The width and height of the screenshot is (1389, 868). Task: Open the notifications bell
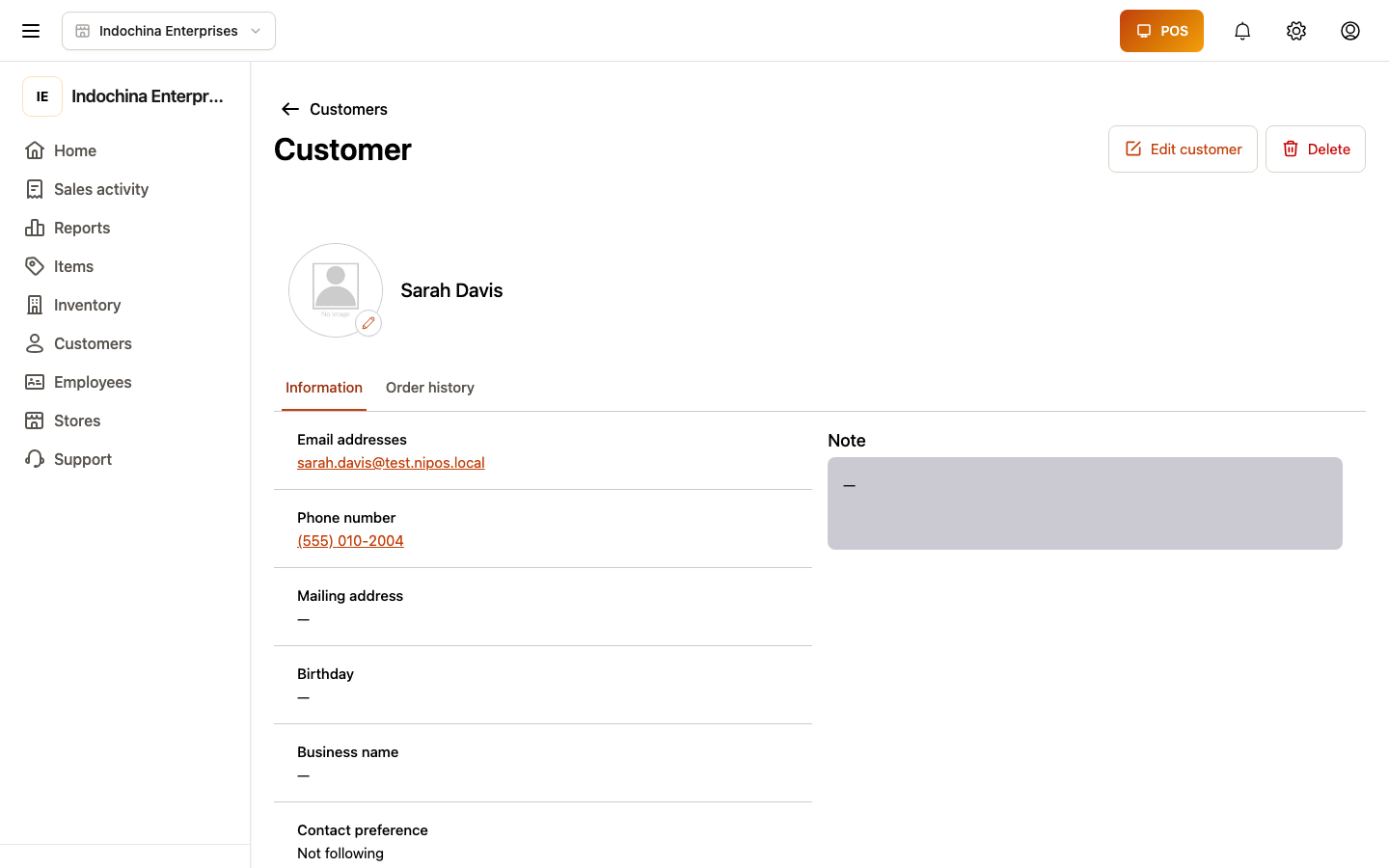1242,31
